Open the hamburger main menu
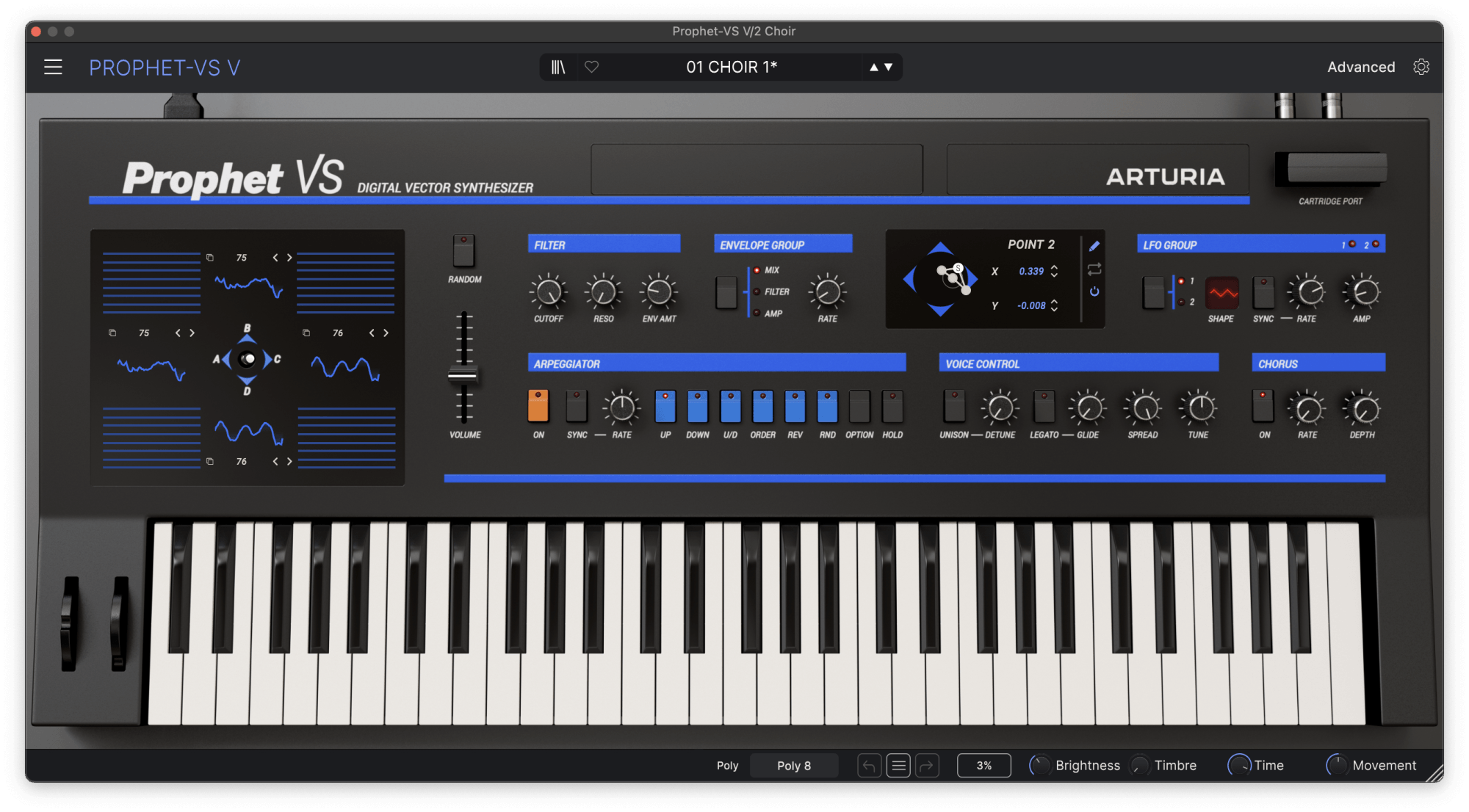The width and height of the screenshot is (1469, 812). click(53, 67)
